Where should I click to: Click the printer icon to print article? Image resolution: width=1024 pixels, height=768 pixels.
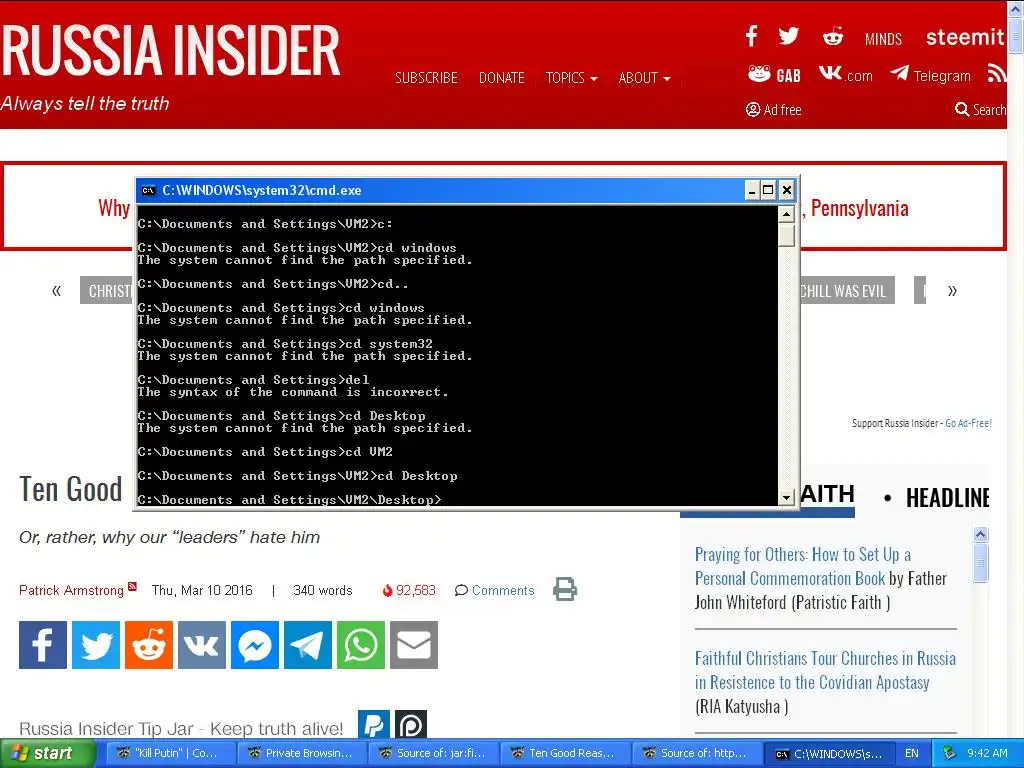click(x=565, y=589)
